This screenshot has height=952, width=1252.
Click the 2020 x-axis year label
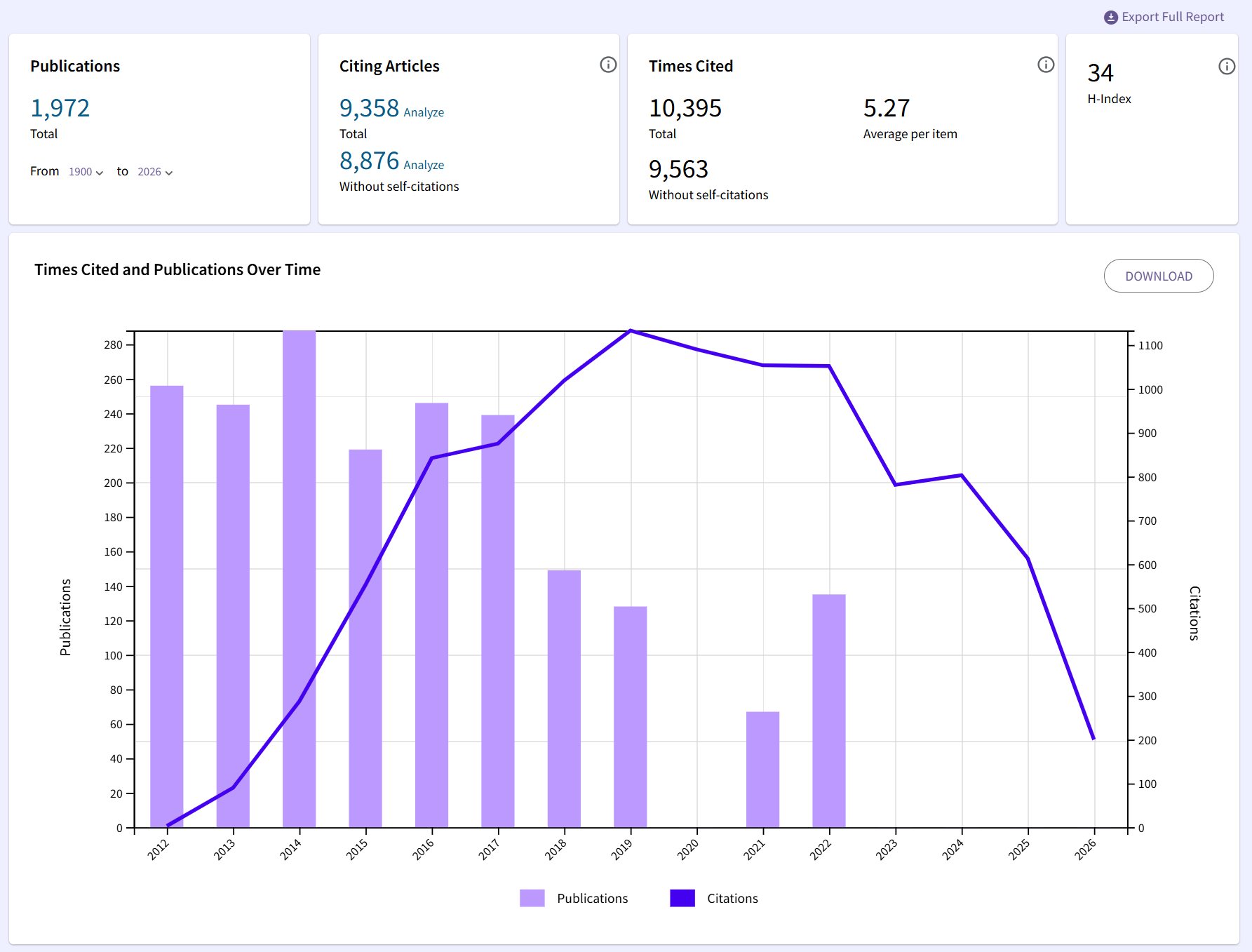(x=688, y=850)
